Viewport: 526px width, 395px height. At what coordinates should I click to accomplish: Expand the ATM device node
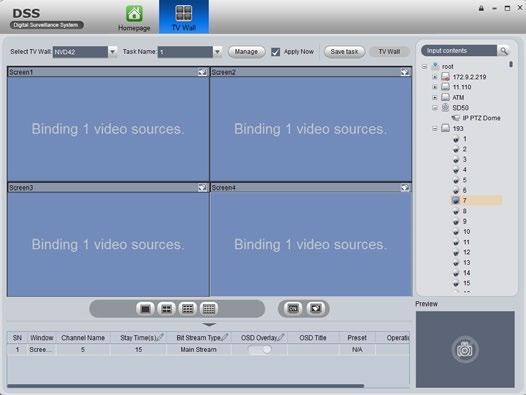tap(435, 97)
